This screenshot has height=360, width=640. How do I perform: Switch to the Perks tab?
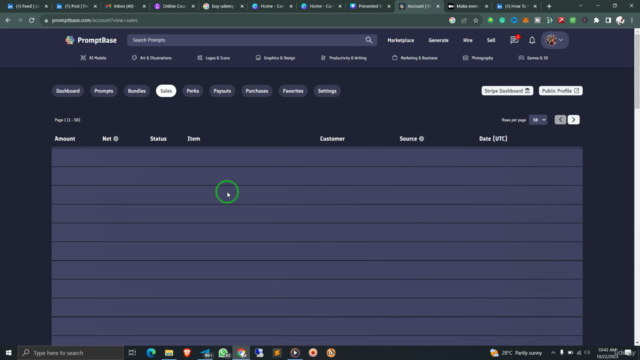[x=193, y=91]
